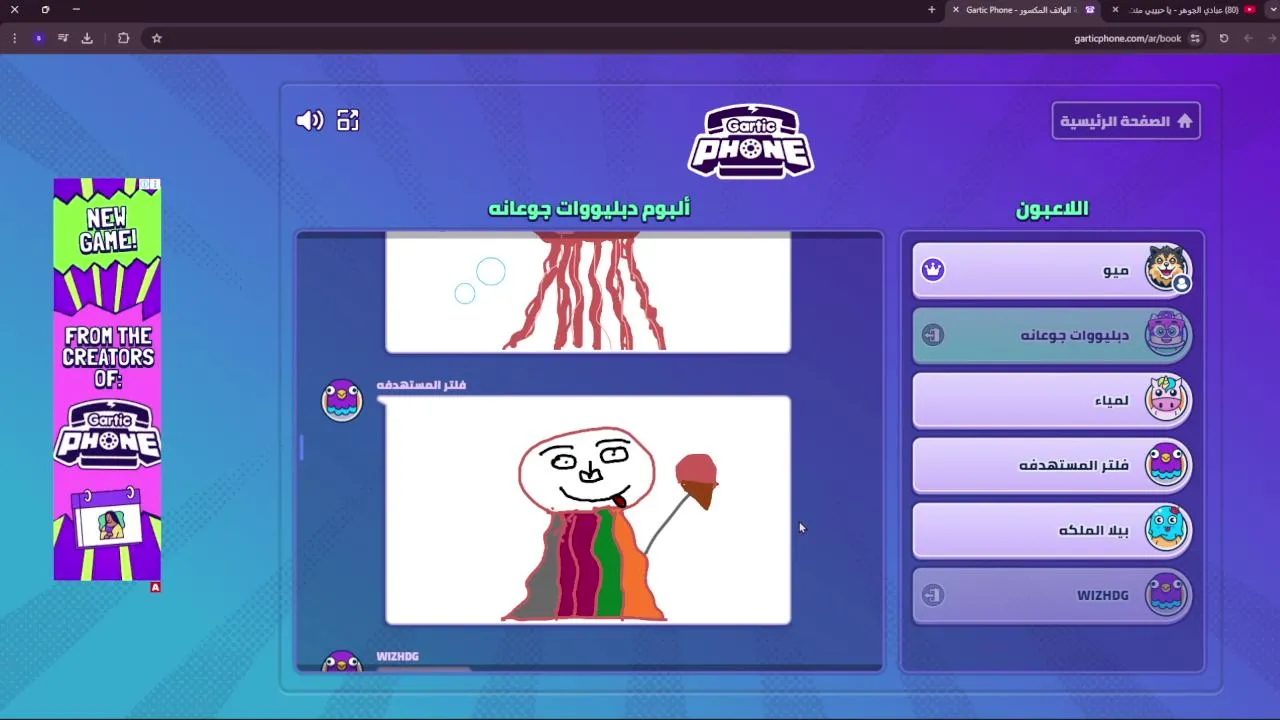The width and height of the screenshot is (1280, 720).
Task: Click the address bar garticphone.com/ar/book
Action: tap(1127, 38)
